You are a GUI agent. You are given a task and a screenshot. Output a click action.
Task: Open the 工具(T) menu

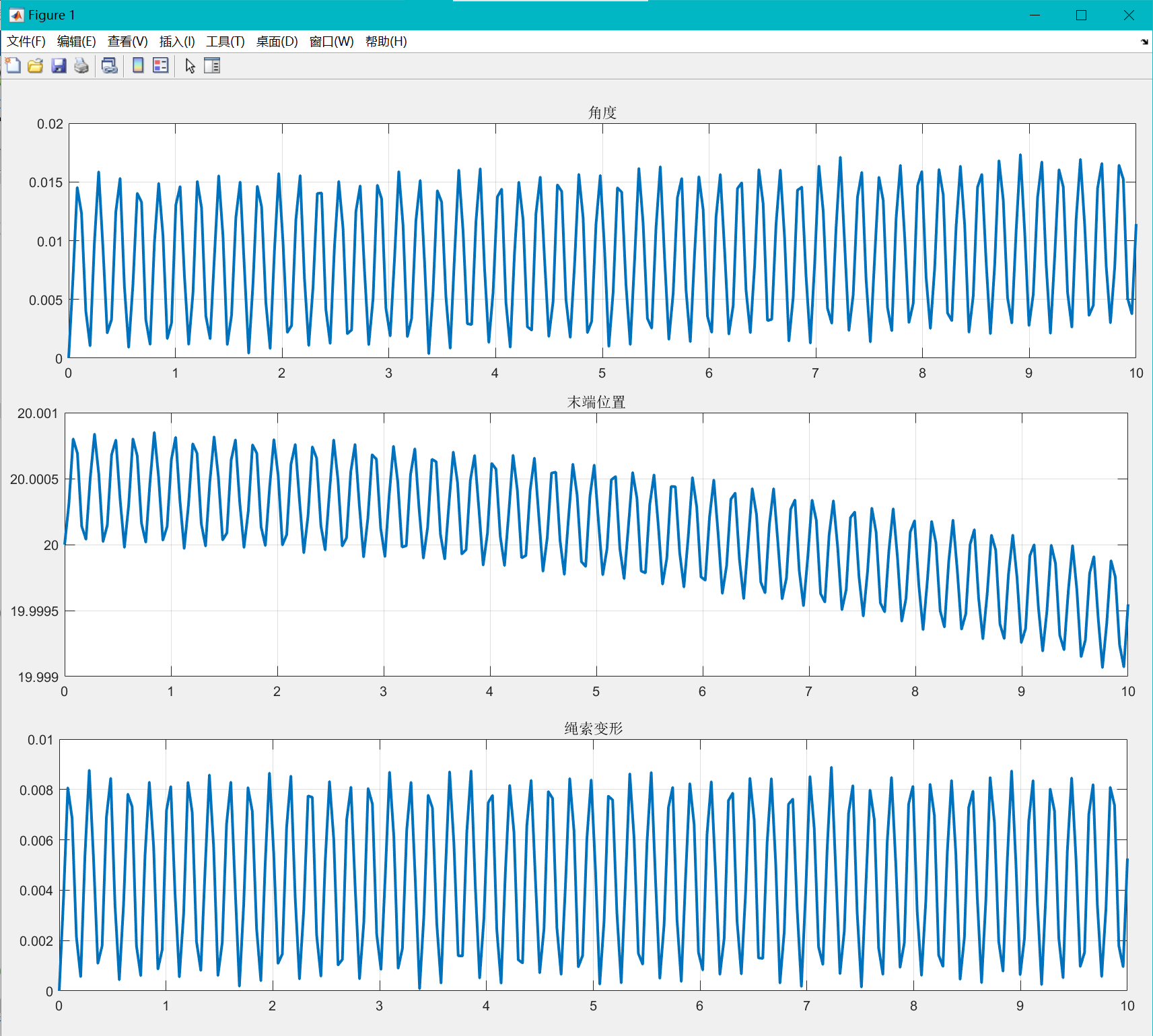[x=225, y=42]
